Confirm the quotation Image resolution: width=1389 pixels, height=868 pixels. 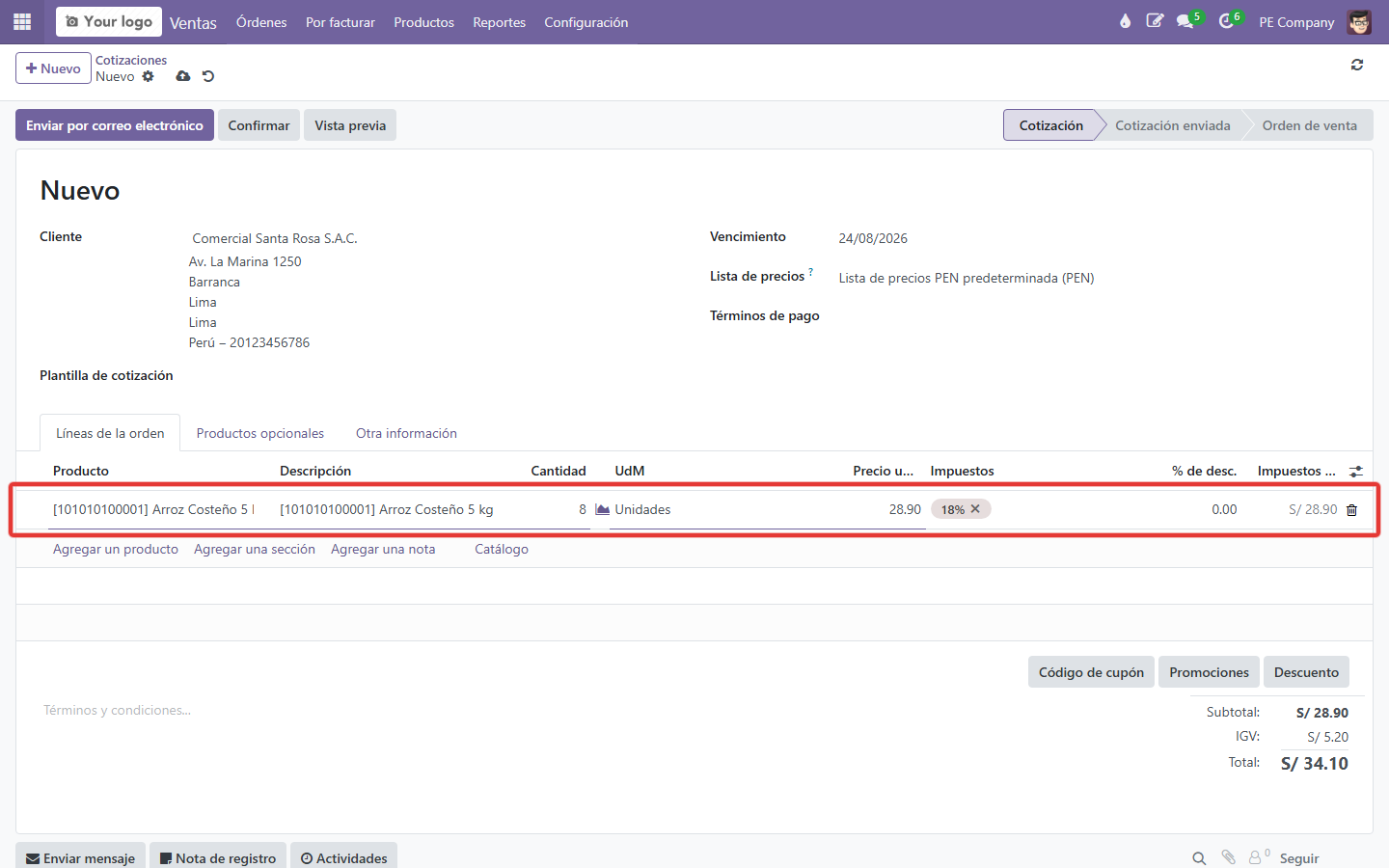tap(259, 125)
